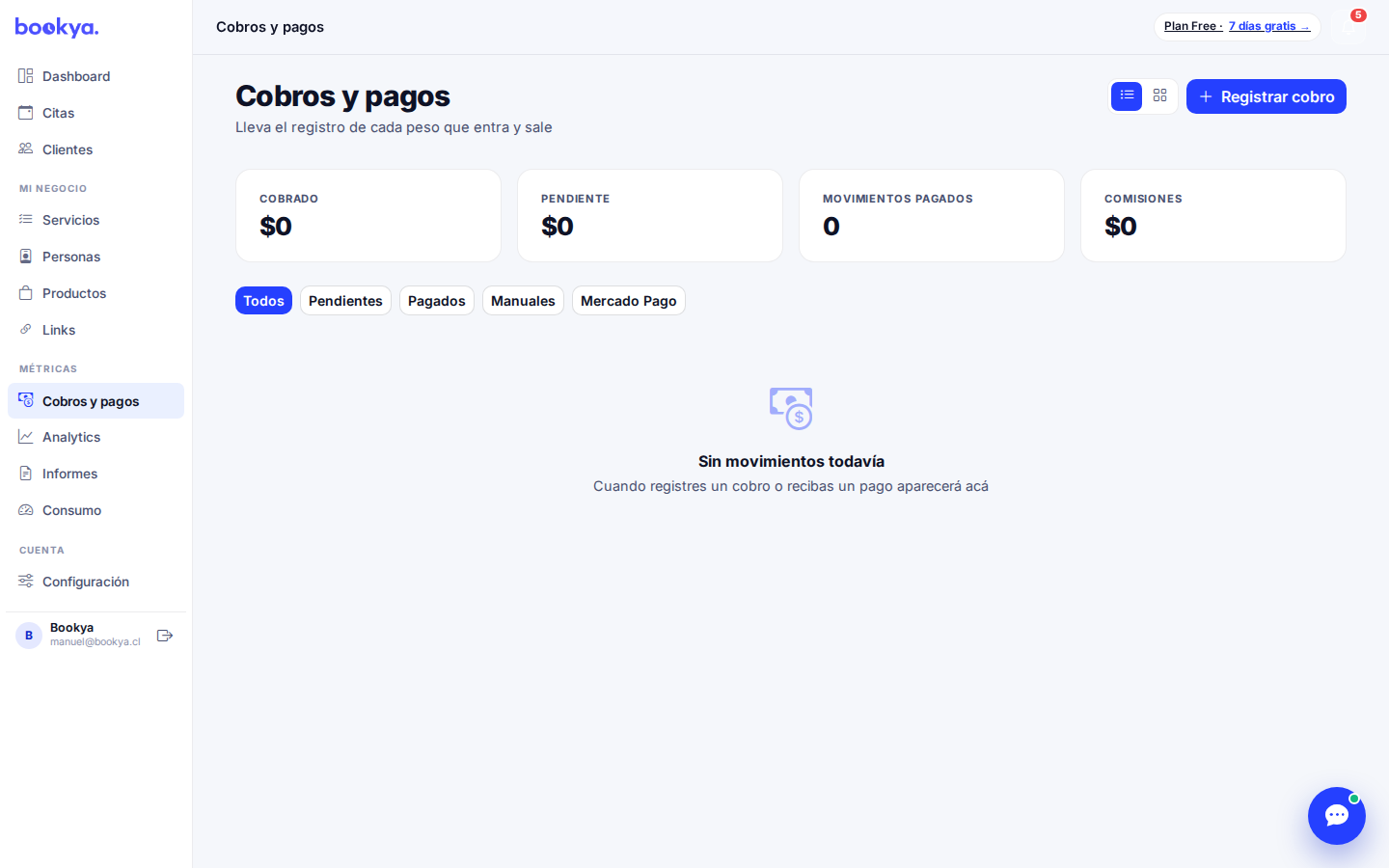Screen dimensions: 1389x868
Task: Click Registrar cobro button
Action: (1266, 96)
